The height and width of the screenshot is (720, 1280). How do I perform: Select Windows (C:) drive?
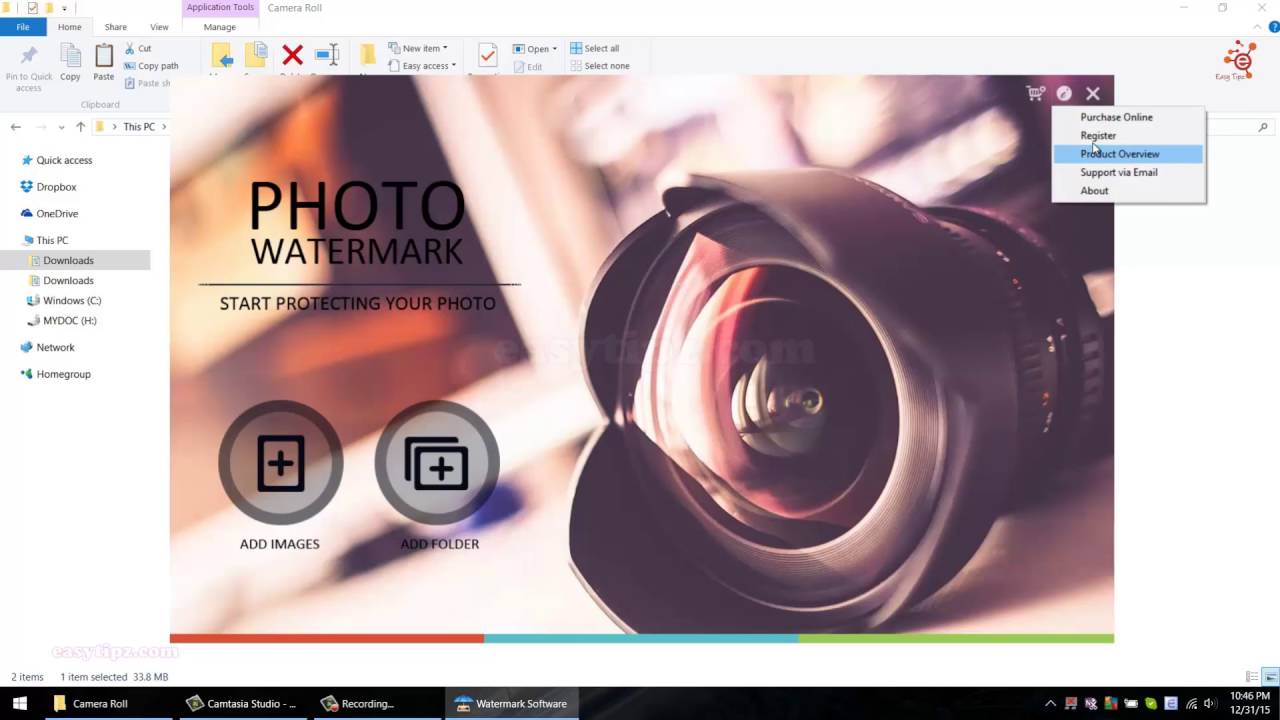tap(71, 300)
